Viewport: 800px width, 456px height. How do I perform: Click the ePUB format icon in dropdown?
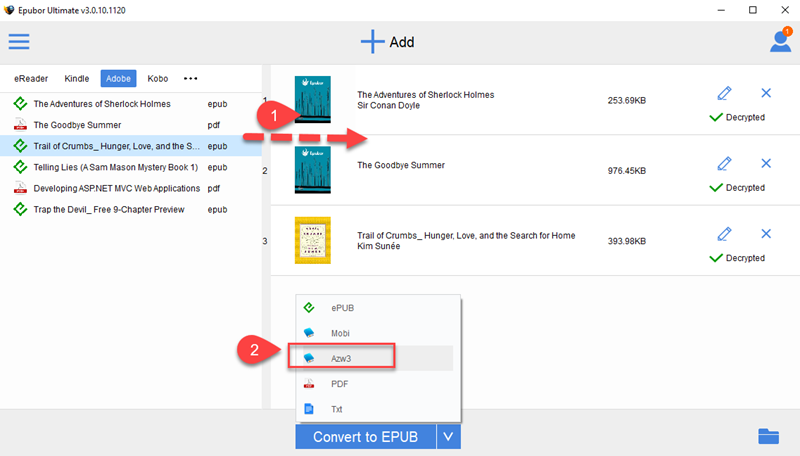point(309,308)
